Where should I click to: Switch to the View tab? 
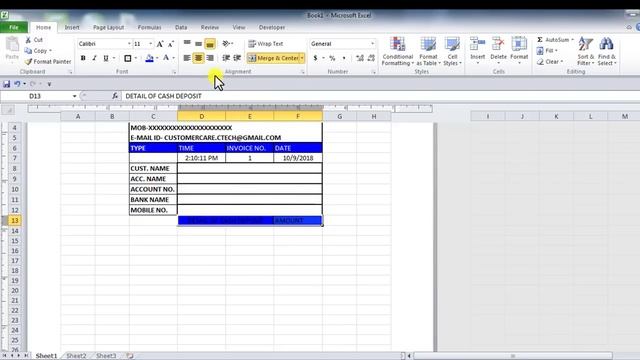coord(239,27)
